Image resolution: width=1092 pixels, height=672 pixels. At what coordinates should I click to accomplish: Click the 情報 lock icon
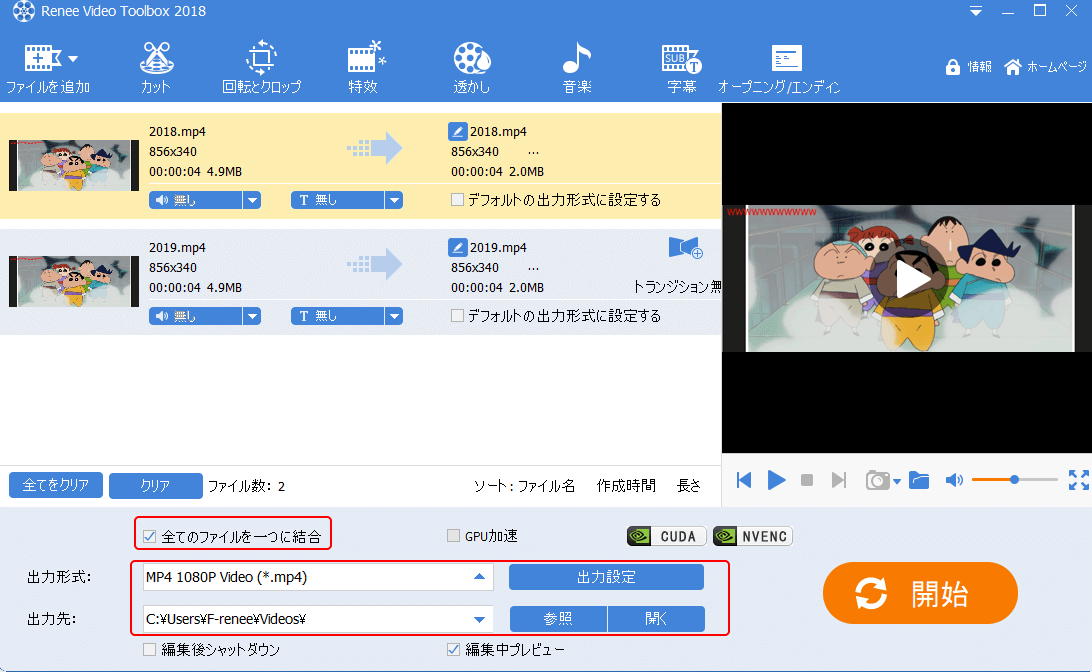(953, 67)
